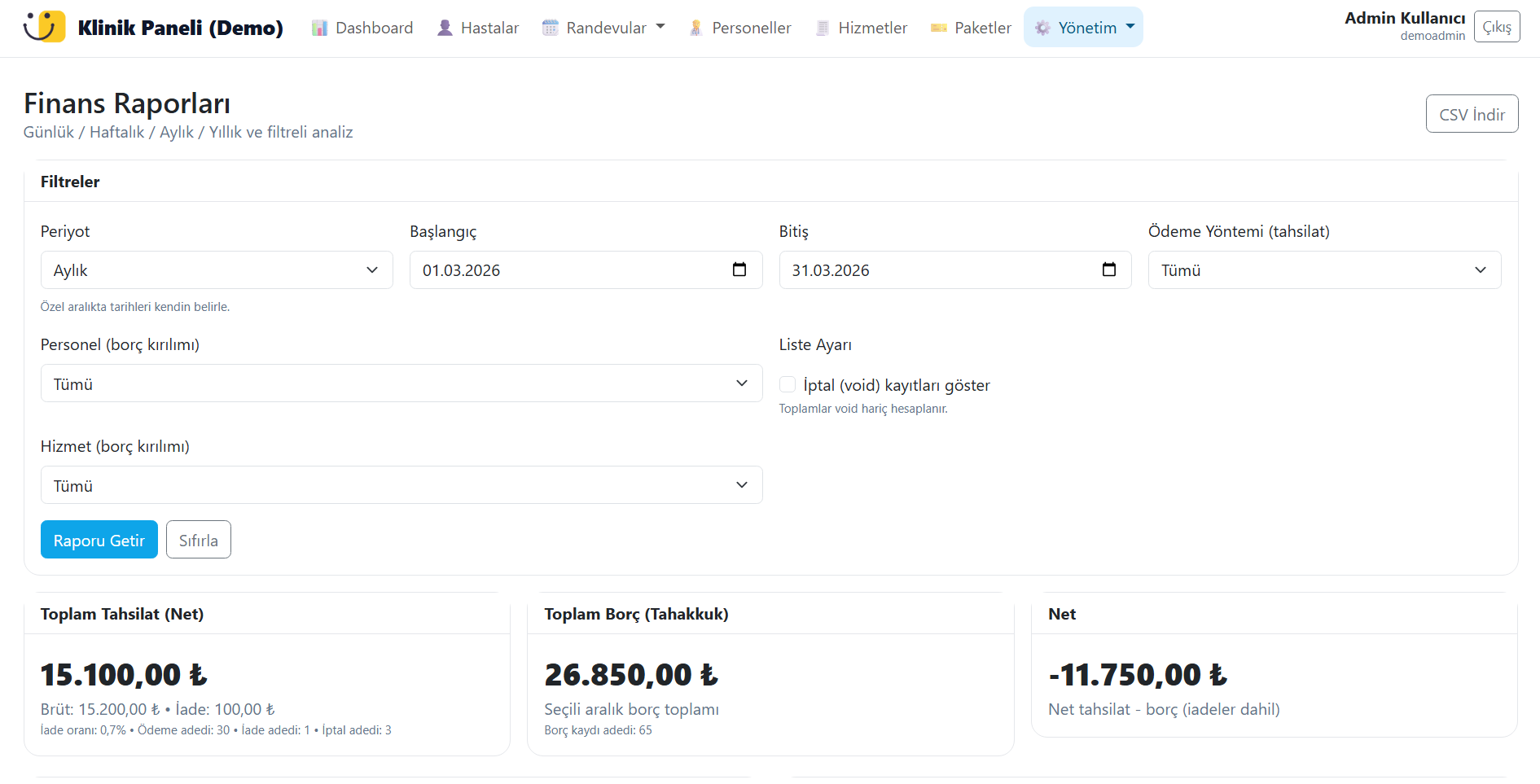Open the Başlangıç date picker calendar icon

[x=739, y=269]
